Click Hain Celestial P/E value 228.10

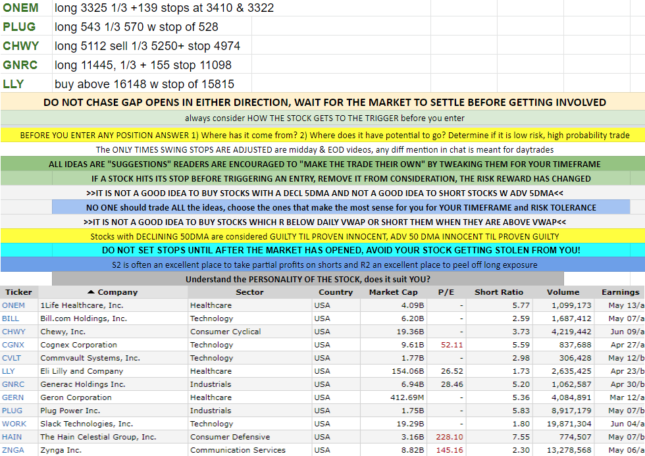(450, 437)
